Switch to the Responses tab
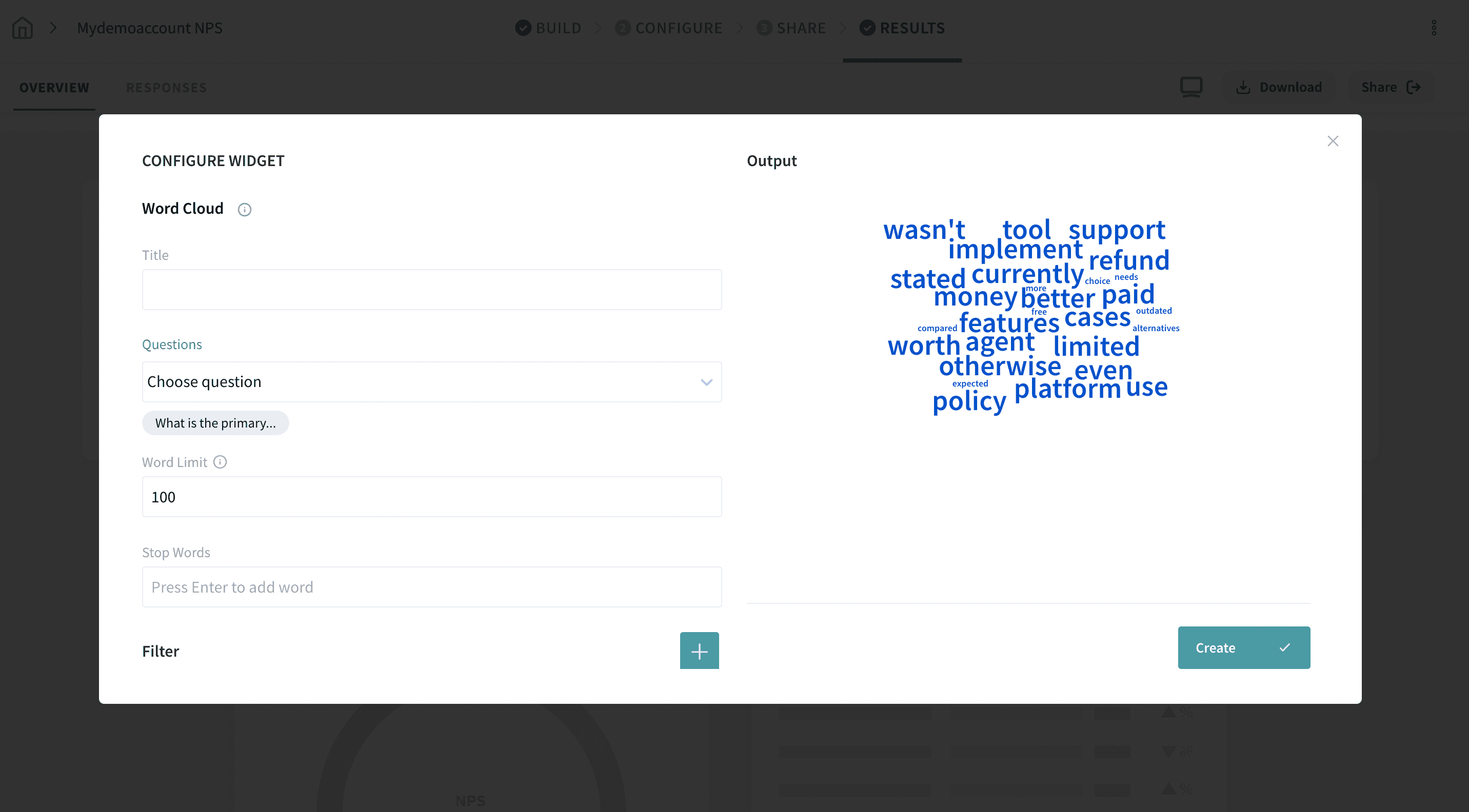1469x812 pixels. pyautogui.click(x=166, y=88)
